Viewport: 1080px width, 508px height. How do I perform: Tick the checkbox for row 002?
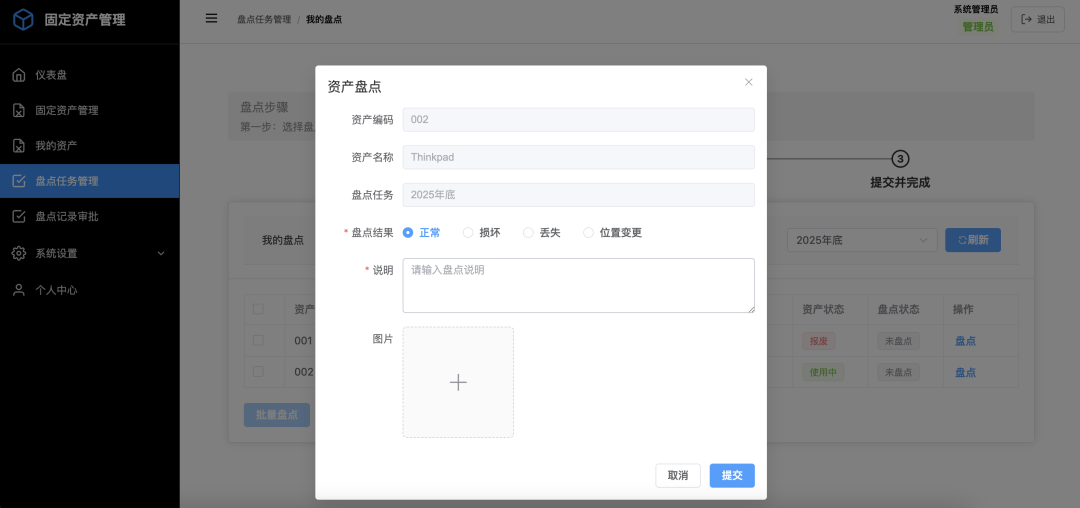coord(258,372)
